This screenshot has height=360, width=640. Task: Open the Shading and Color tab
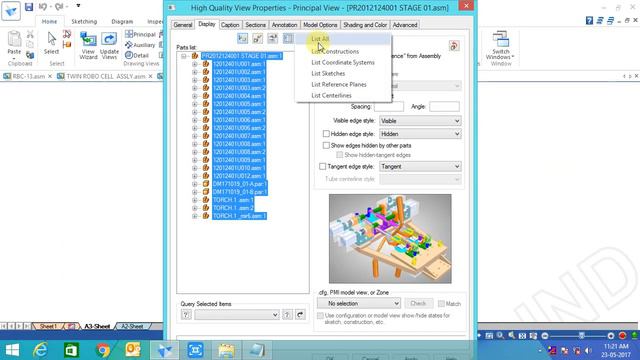coord(365,25)
